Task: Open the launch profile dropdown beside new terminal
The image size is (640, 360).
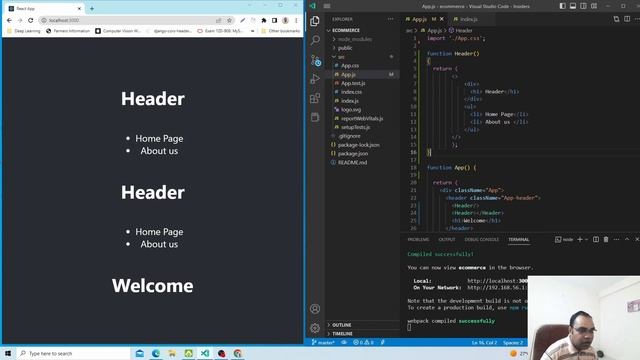Action: click(x=587, y=240)
